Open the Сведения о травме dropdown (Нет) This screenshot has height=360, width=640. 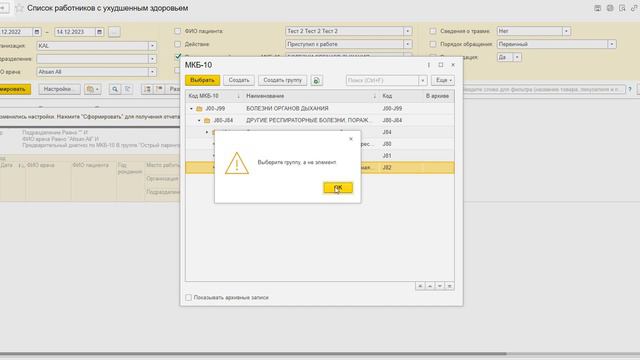[566, 31]
